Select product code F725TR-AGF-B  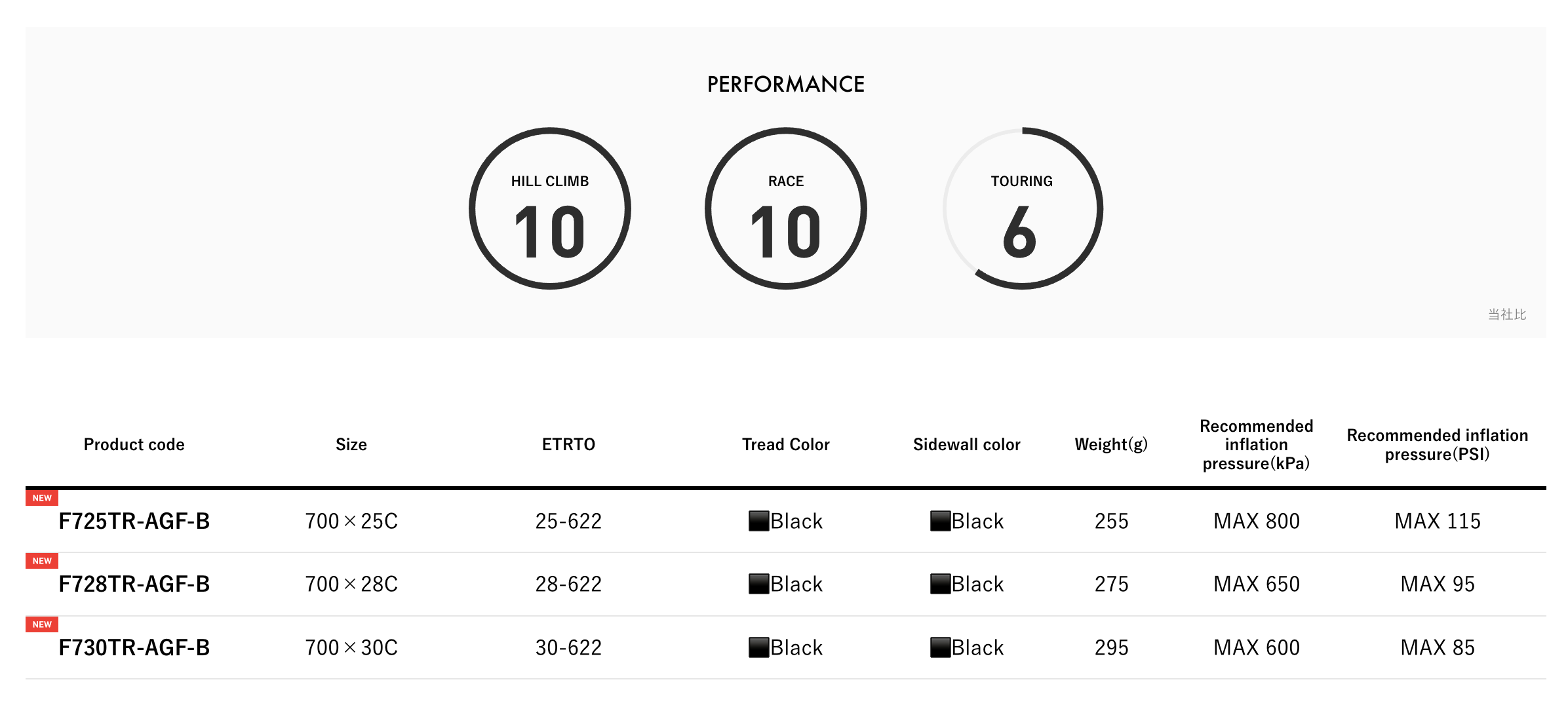(134, 521)
